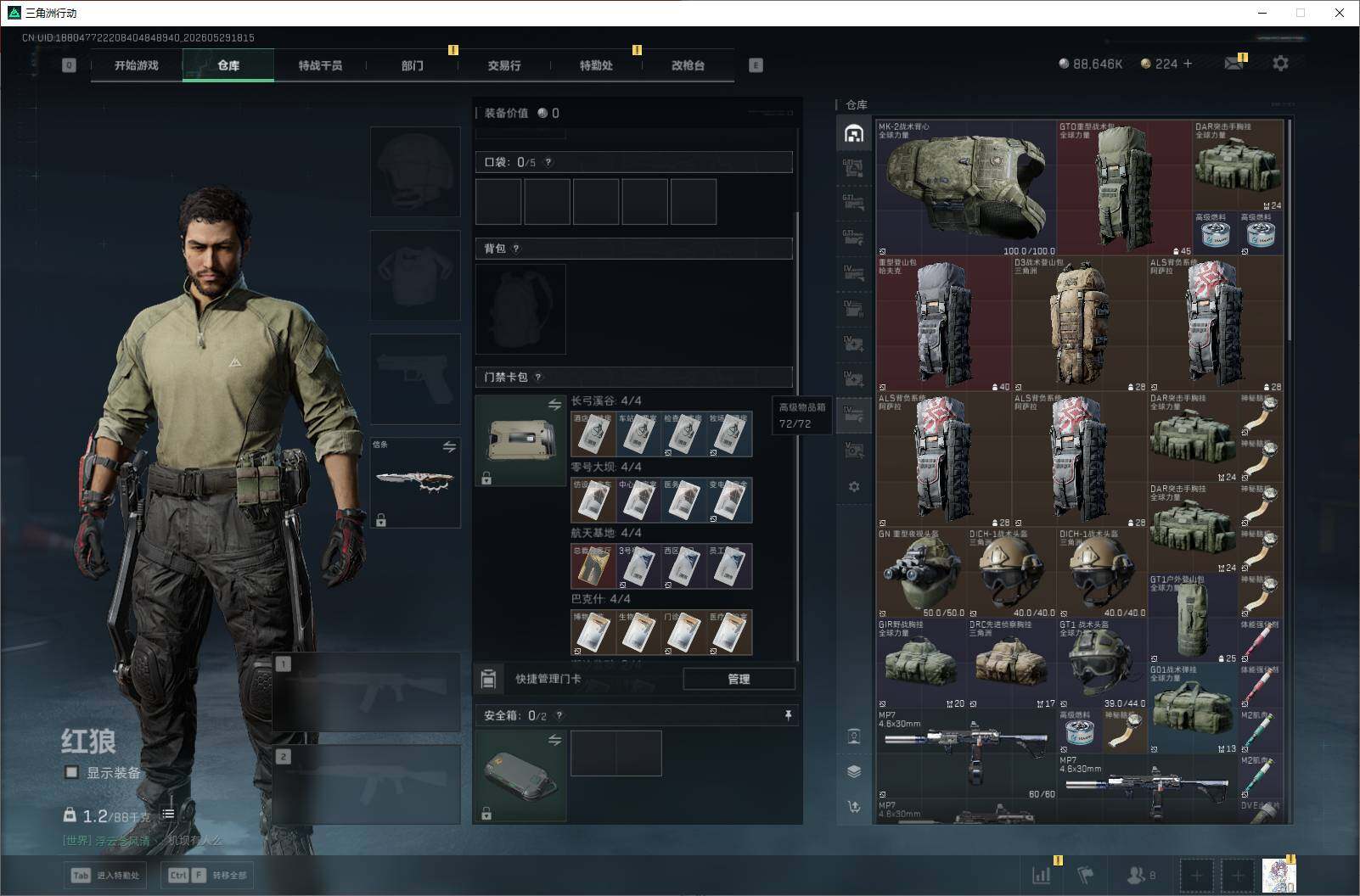Viewport: 1360px width, 896px height.
Task: Select the GT1户外登山包 item
Action: tap(1193, 619)
